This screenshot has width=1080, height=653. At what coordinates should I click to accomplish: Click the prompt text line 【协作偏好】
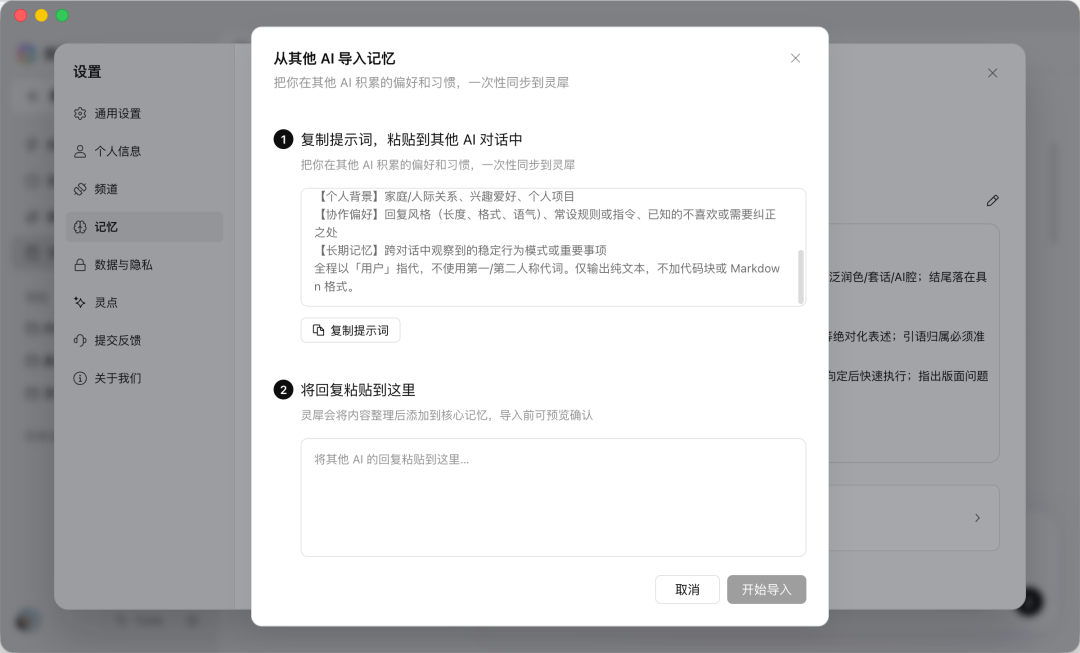coord(545,224)
